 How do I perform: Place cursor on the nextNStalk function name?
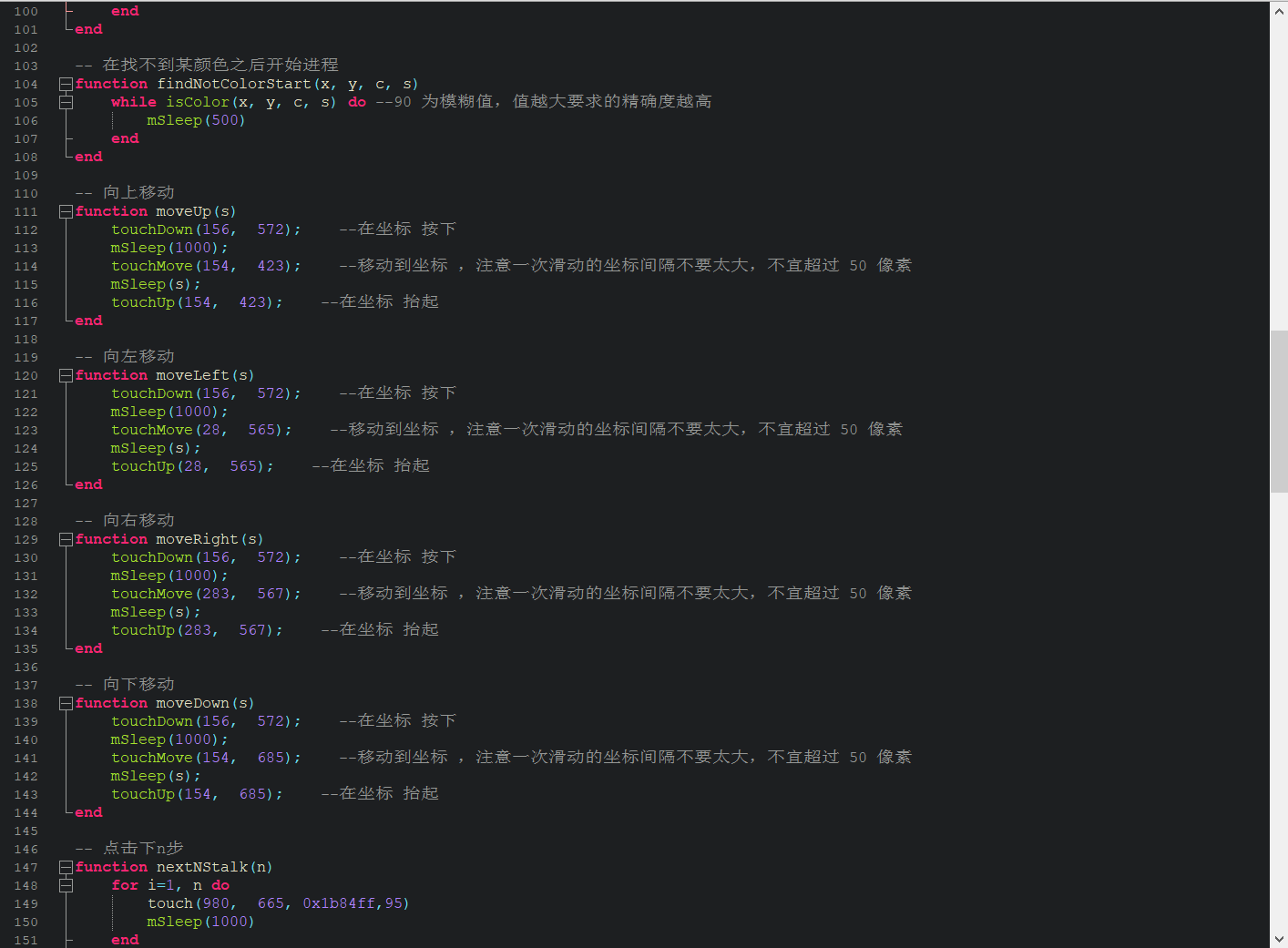(201, 867)
